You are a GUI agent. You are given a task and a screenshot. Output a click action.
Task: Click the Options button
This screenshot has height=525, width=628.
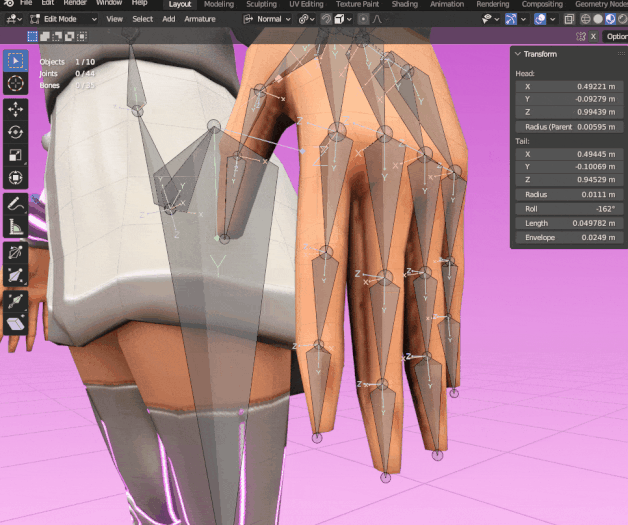[615, 36]
